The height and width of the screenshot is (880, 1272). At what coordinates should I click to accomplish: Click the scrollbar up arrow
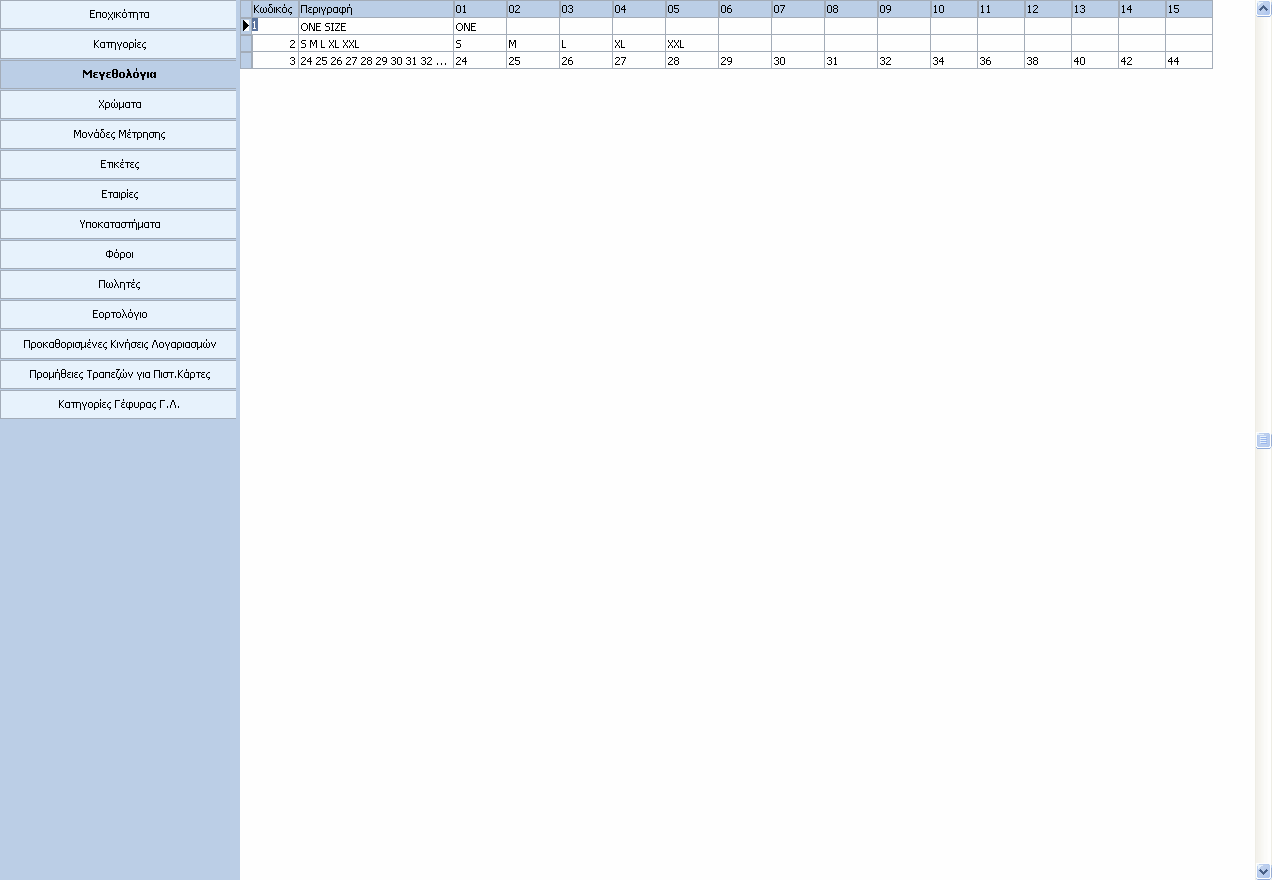(1264, 8)
